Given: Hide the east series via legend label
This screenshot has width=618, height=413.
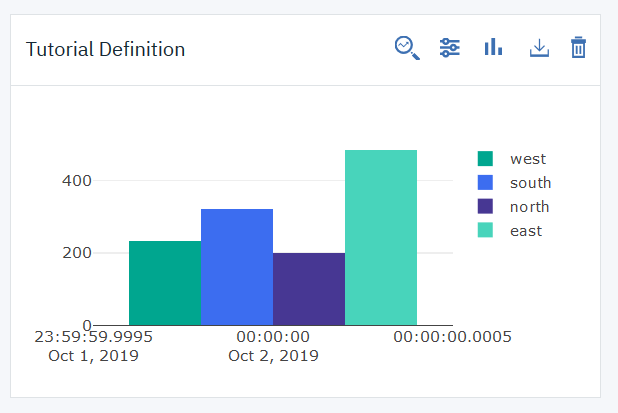Looking at the screenshot, I should 525,231.
